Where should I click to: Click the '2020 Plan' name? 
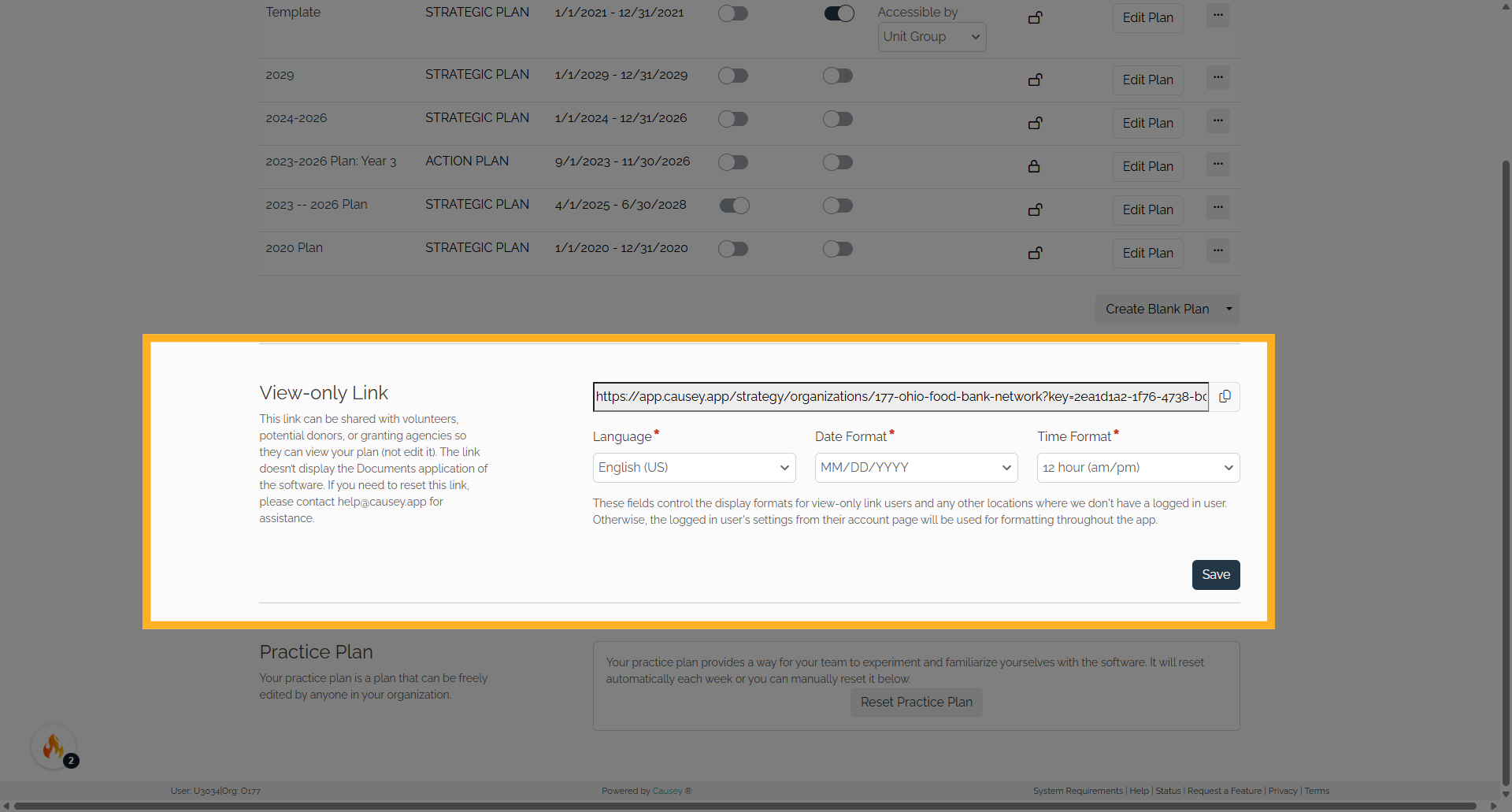click(x=294, y=248)
